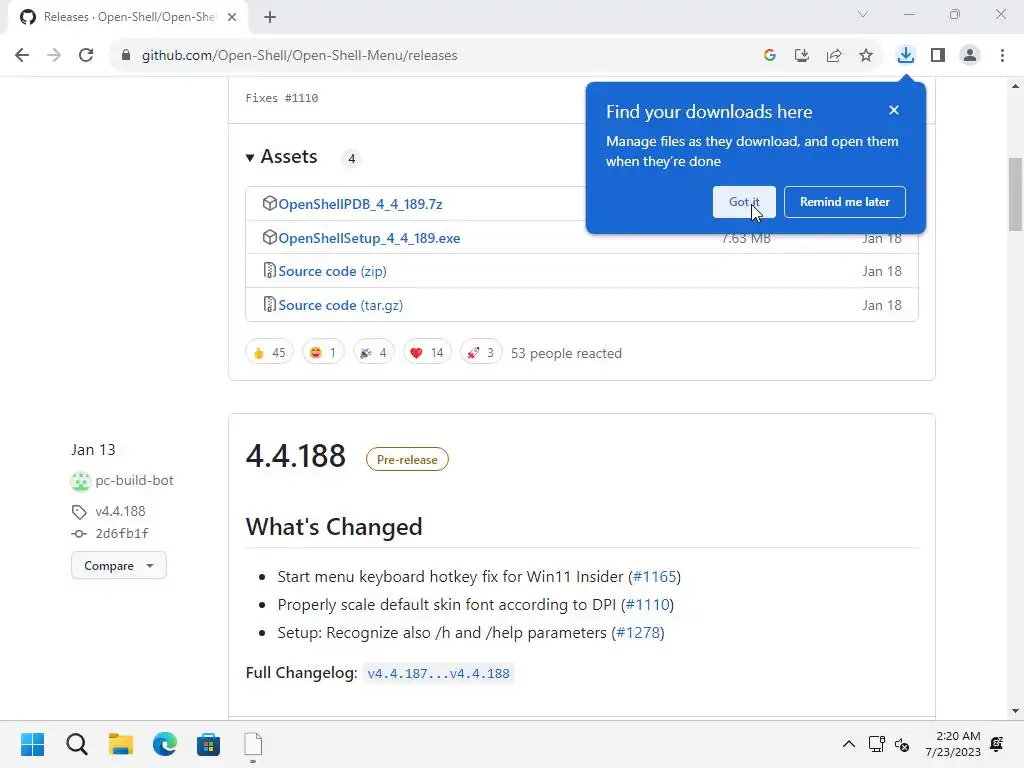This screenshot has width=1024, height=768.
Task: Click rocket reaction 3
Action: click(481, 353)
